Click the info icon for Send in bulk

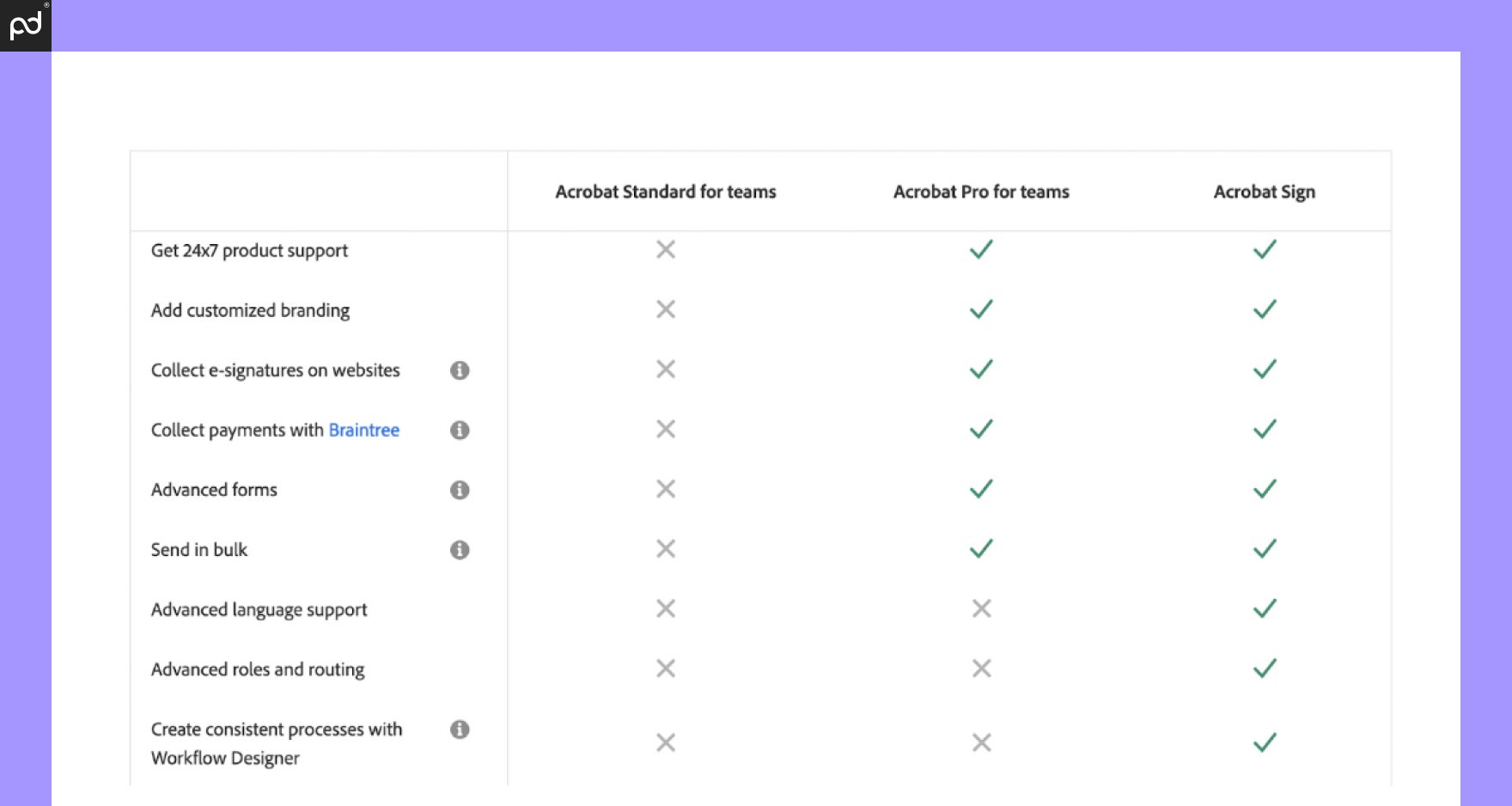[460, 550]
